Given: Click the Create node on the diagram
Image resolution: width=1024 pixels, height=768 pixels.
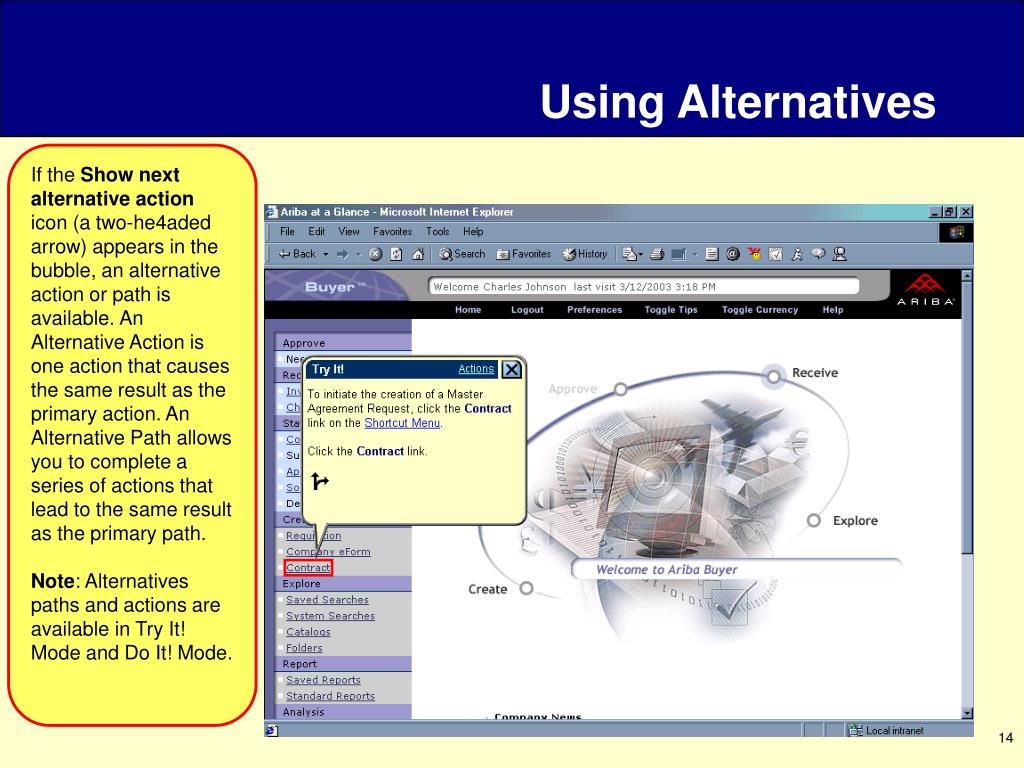Looking at the screenshot, I should 526,588.
